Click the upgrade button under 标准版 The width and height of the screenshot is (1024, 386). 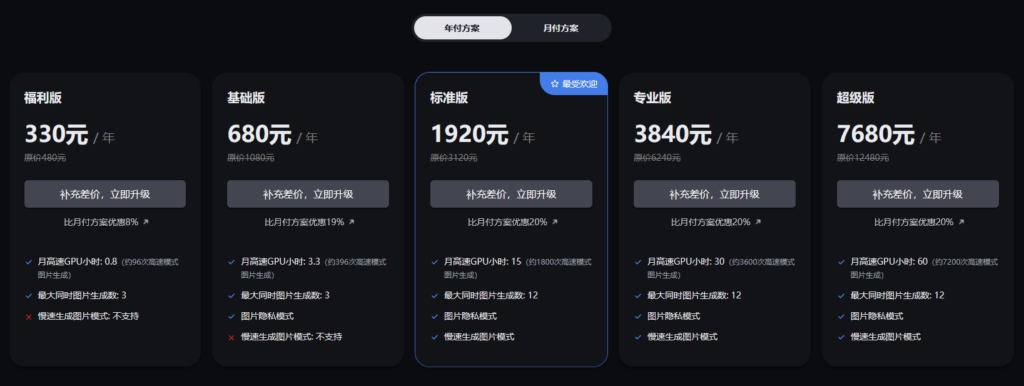click(x=511, y=194)
